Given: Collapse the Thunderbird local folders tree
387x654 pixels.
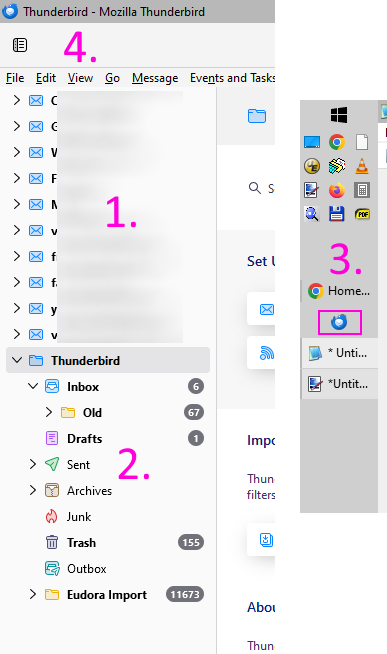Looking at the screenshot, I should [17, 360].
